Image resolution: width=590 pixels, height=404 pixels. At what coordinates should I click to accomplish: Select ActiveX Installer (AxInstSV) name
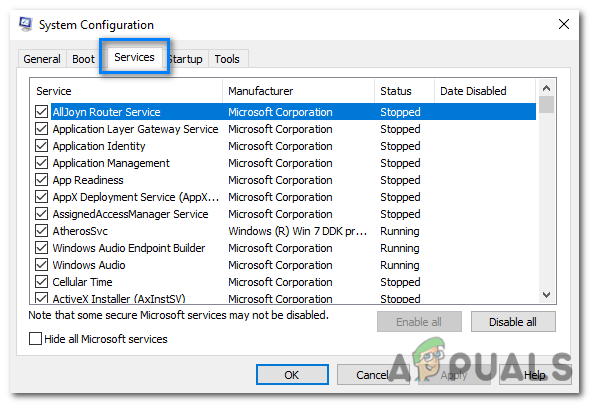point(119,298)
